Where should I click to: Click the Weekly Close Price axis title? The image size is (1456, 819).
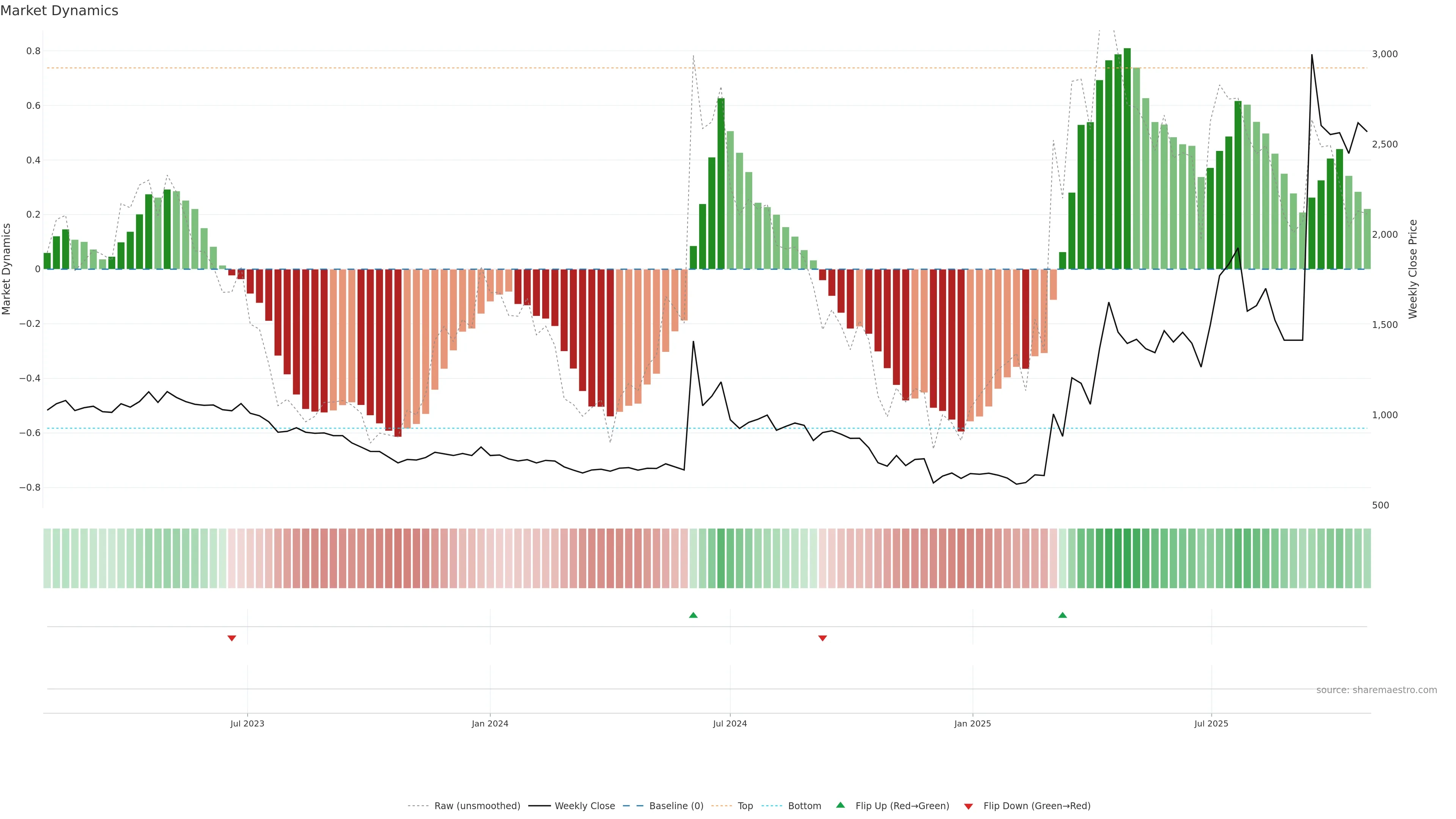(x=1412, y=269)
